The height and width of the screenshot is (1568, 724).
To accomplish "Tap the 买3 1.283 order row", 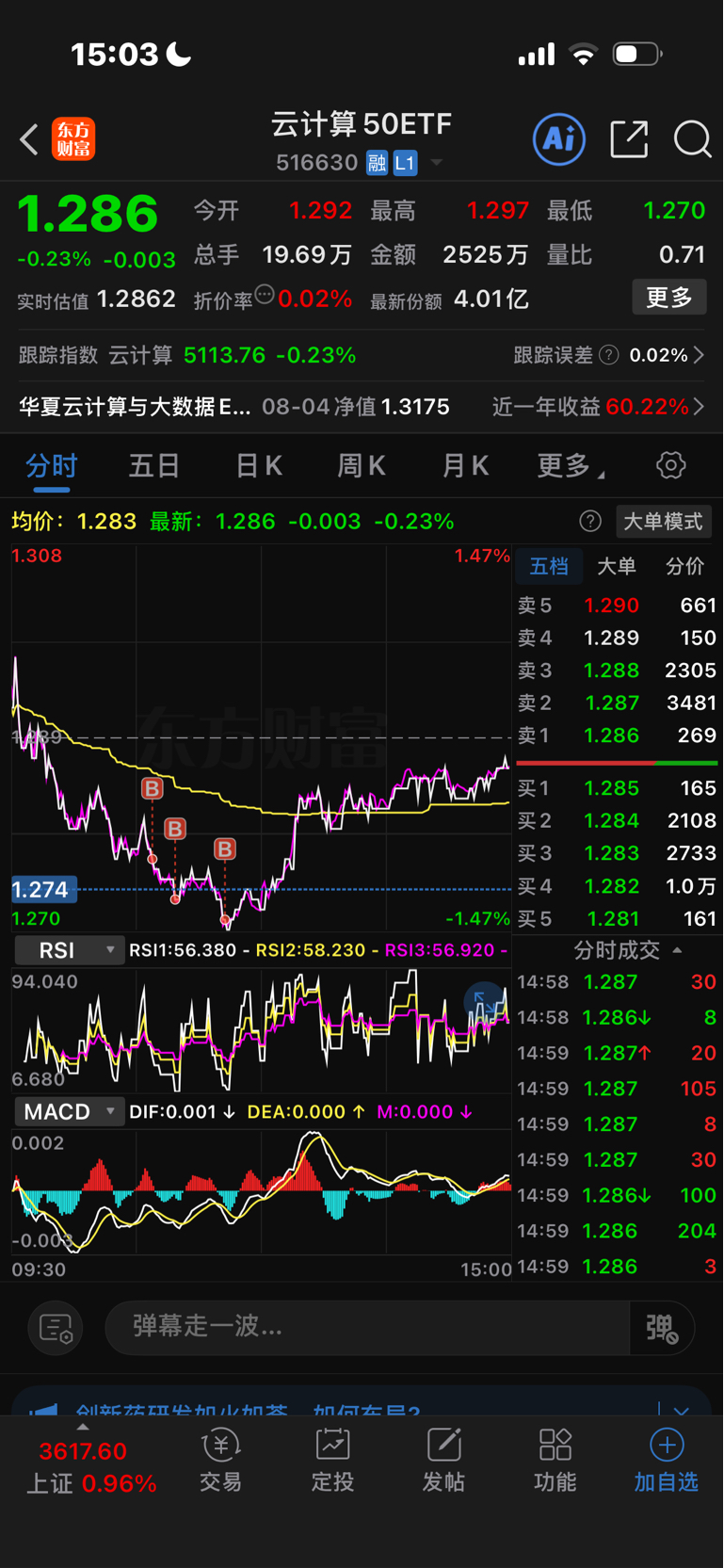I will [x=617, y=853].
